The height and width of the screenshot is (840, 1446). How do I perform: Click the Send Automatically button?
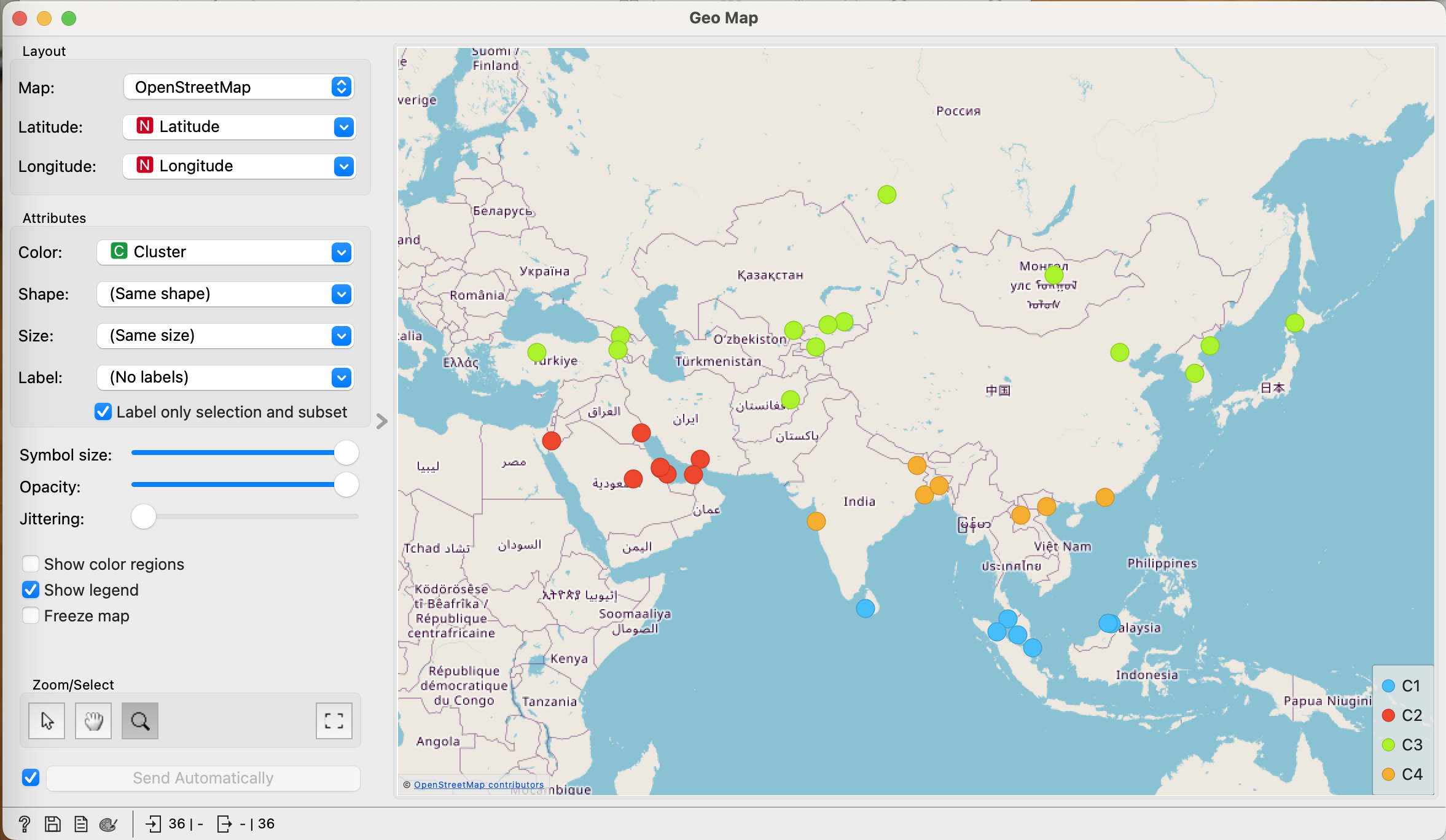pyautogui.click(x=203, y=778)
